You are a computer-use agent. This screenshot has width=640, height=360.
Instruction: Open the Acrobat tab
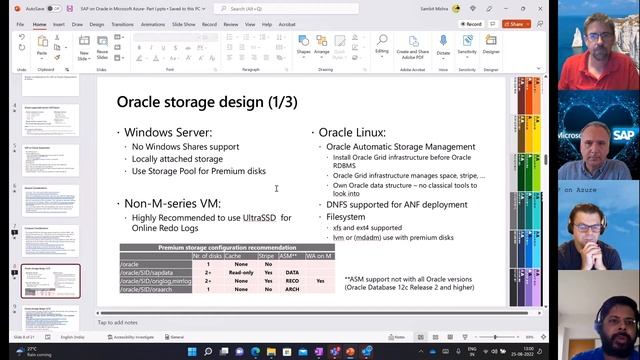point(287,24)
